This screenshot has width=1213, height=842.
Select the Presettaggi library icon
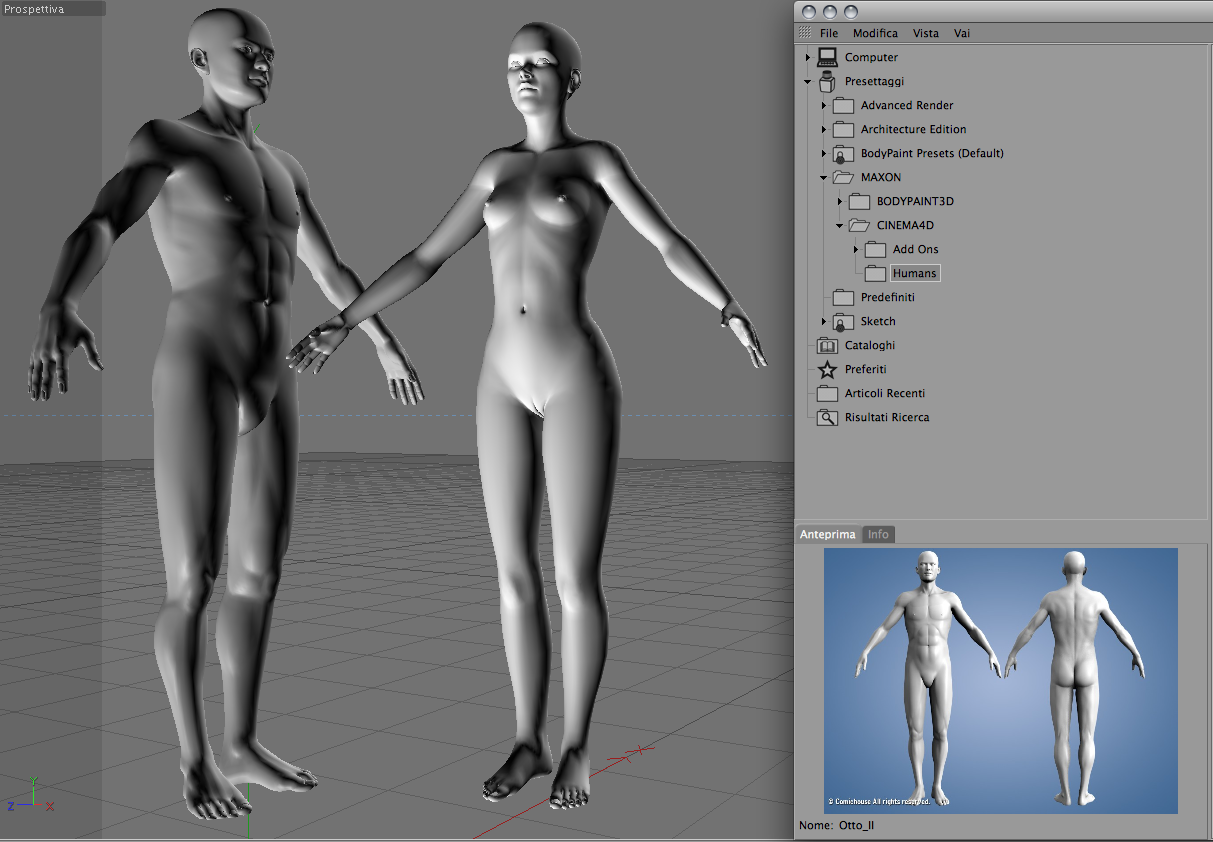point(827,81)
